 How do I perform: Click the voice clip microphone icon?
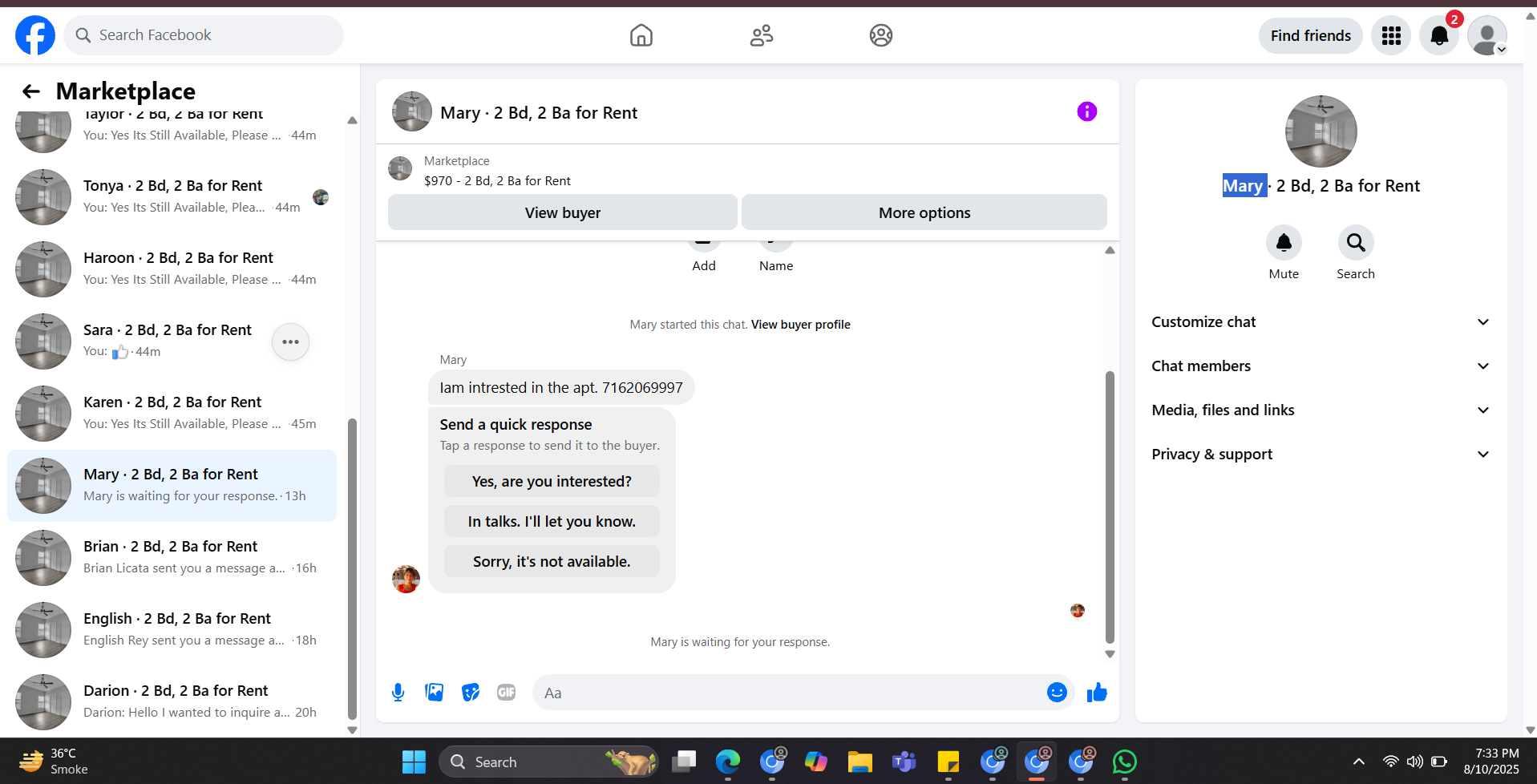[x=398, y=692]
